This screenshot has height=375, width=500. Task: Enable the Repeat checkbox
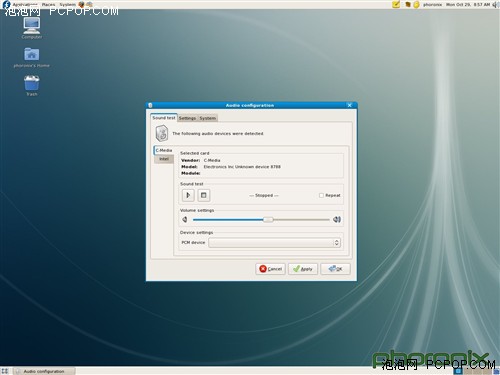pos(321,195)
